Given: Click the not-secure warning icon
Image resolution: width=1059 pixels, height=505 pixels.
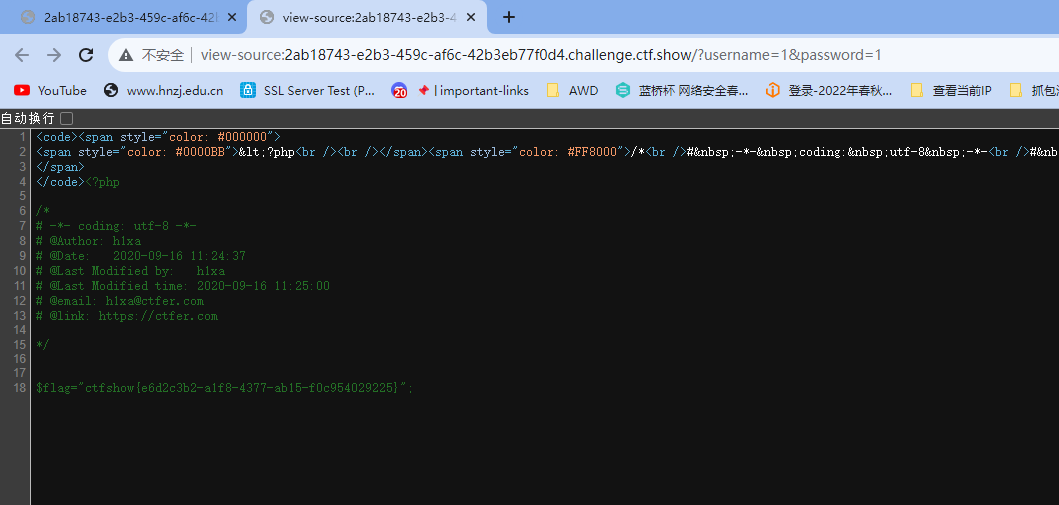Looking at the screenshot, I should click(x=126, y=55).
